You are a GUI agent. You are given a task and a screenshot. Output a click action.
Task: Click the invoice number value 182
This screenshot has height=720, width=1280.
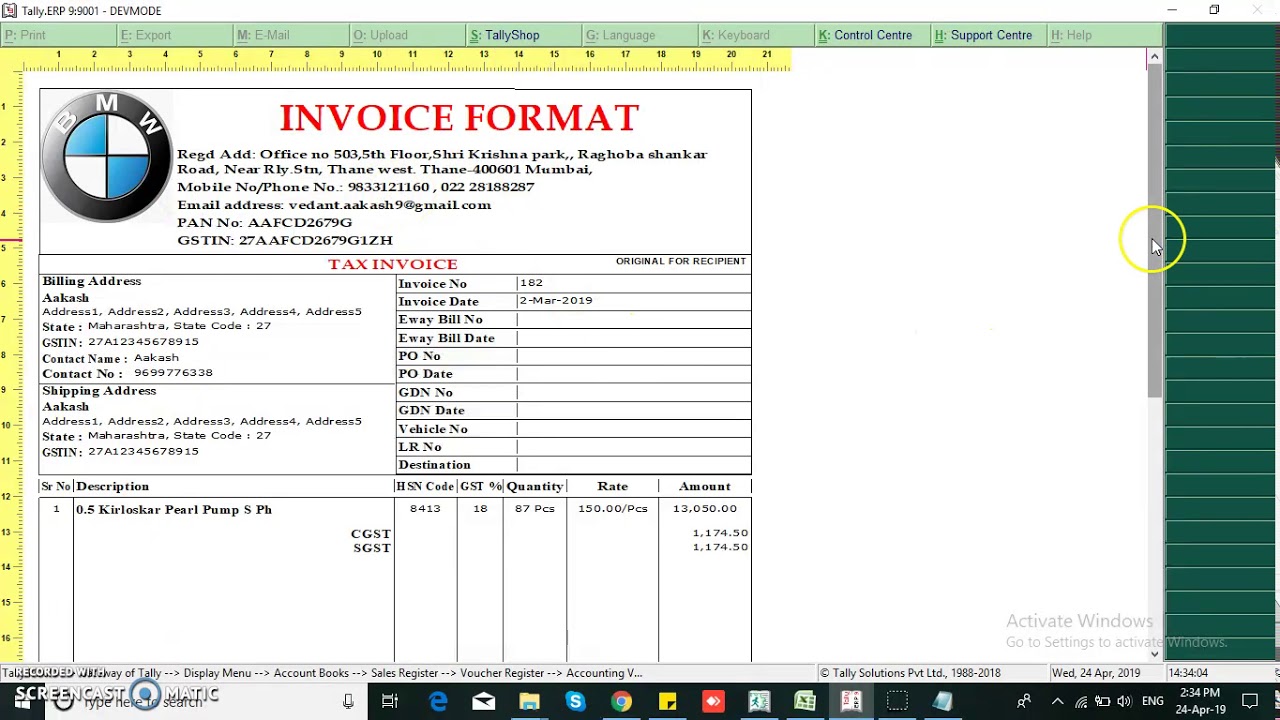[531, 283]
